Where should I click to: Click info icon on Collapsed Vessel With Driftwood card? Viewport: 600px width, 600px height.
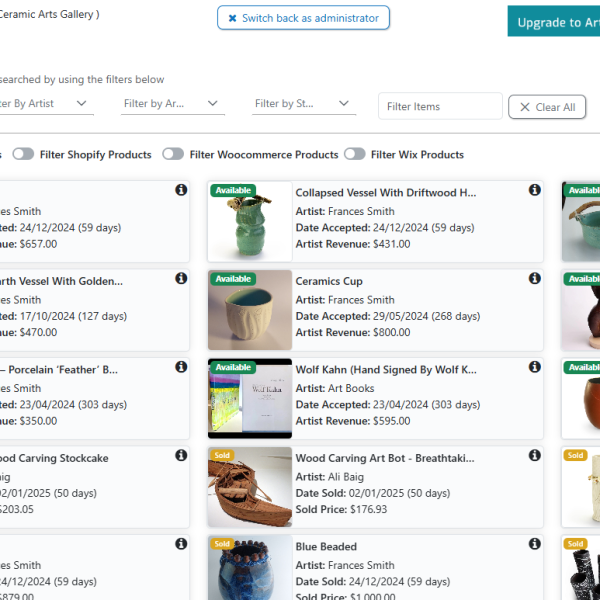(535, 190)
